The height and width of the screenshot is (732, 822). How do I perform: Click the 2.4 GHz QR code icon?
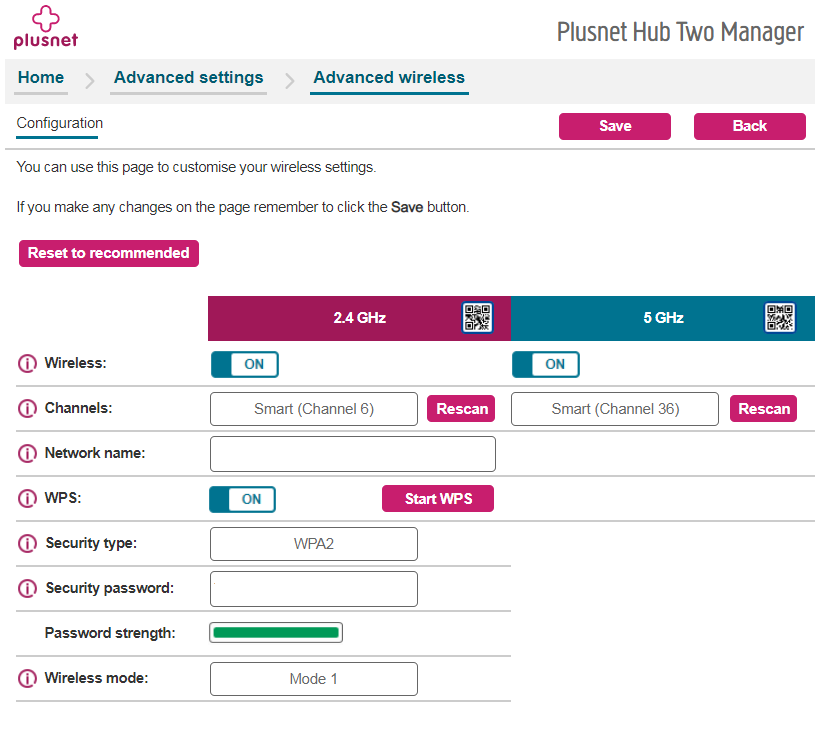pos(477,317)
